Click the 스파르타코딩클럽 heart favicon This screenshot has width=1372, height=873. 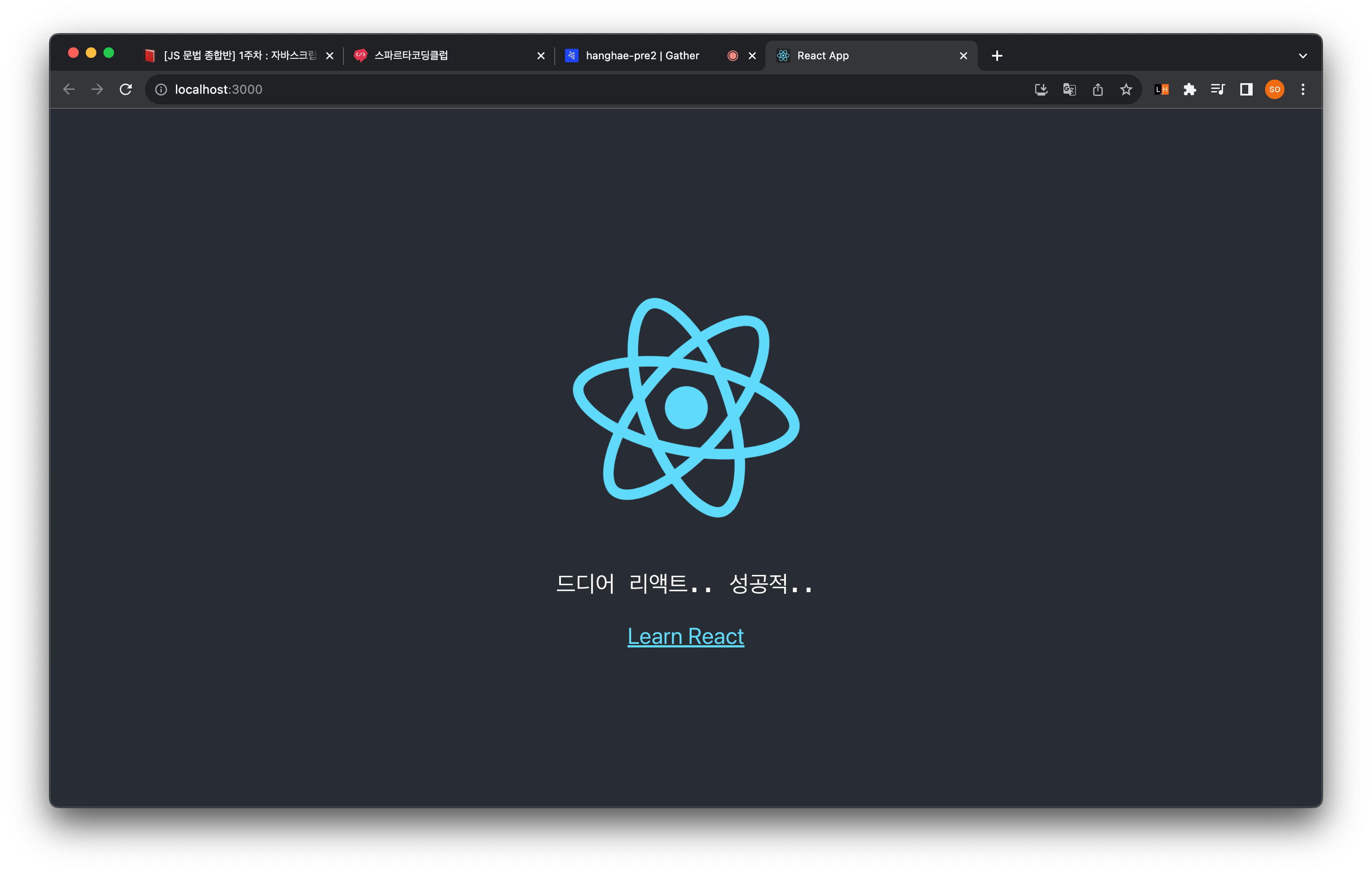tap(360, 55)
